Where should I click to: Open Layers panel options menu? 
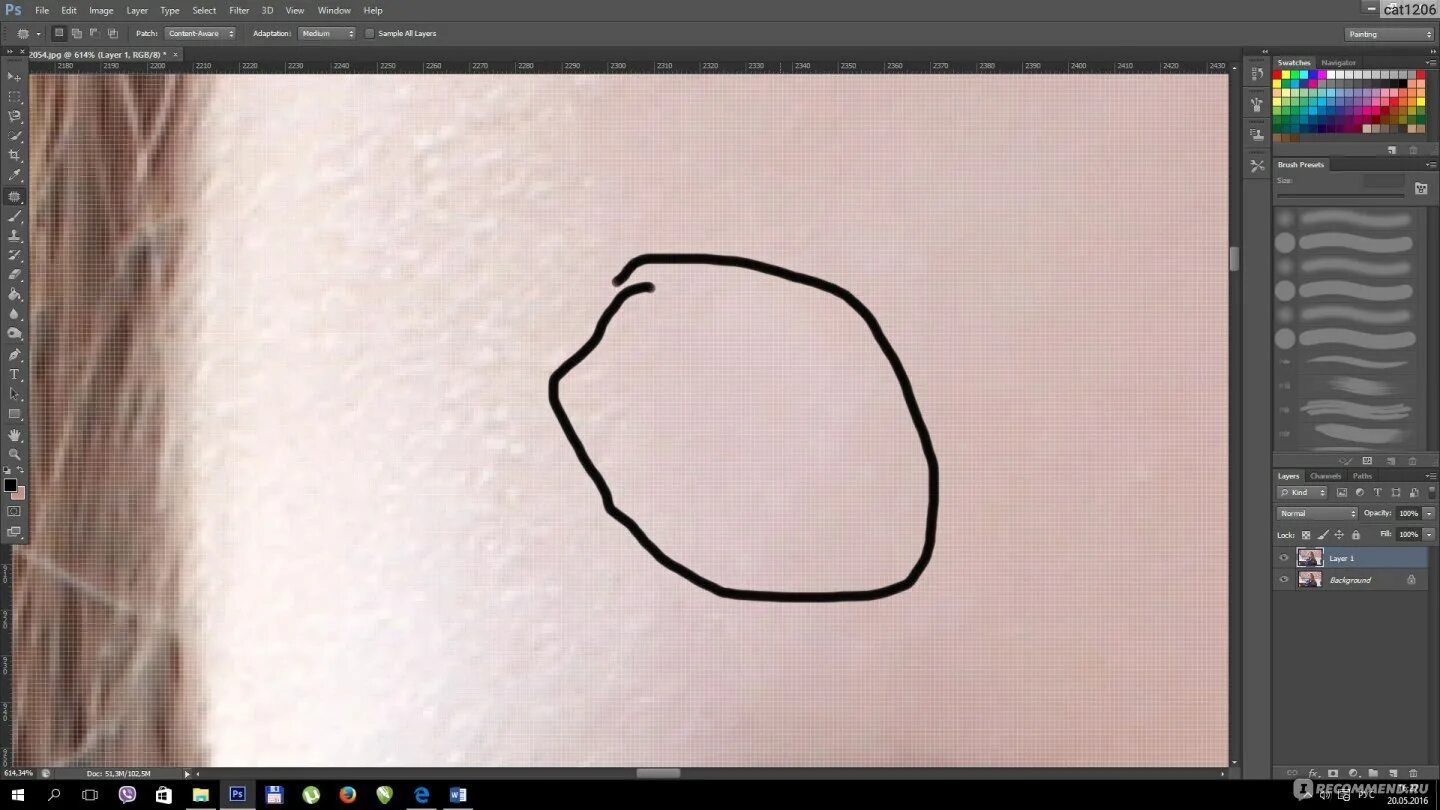tap(1430, 476)
